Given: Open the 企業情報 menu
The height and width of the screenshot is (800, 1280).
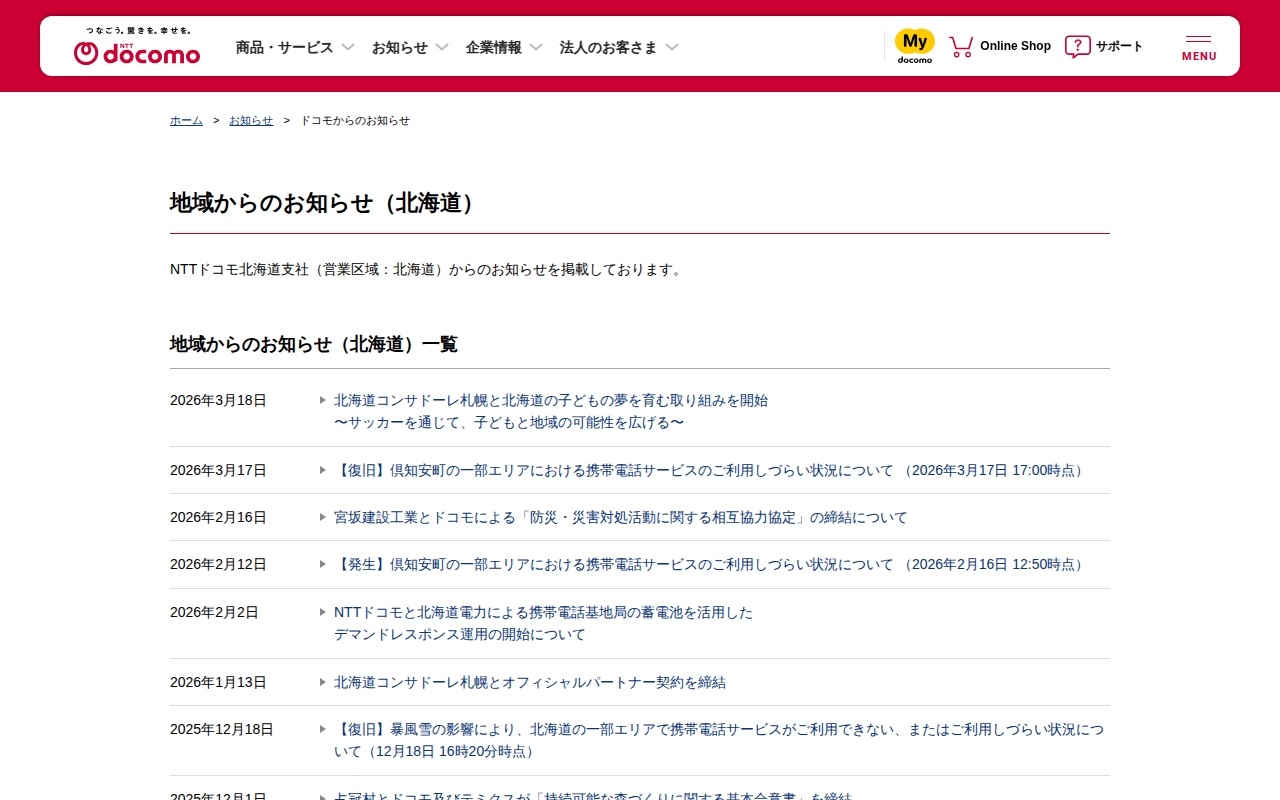Looking at the screenshot, I should 494,47.
